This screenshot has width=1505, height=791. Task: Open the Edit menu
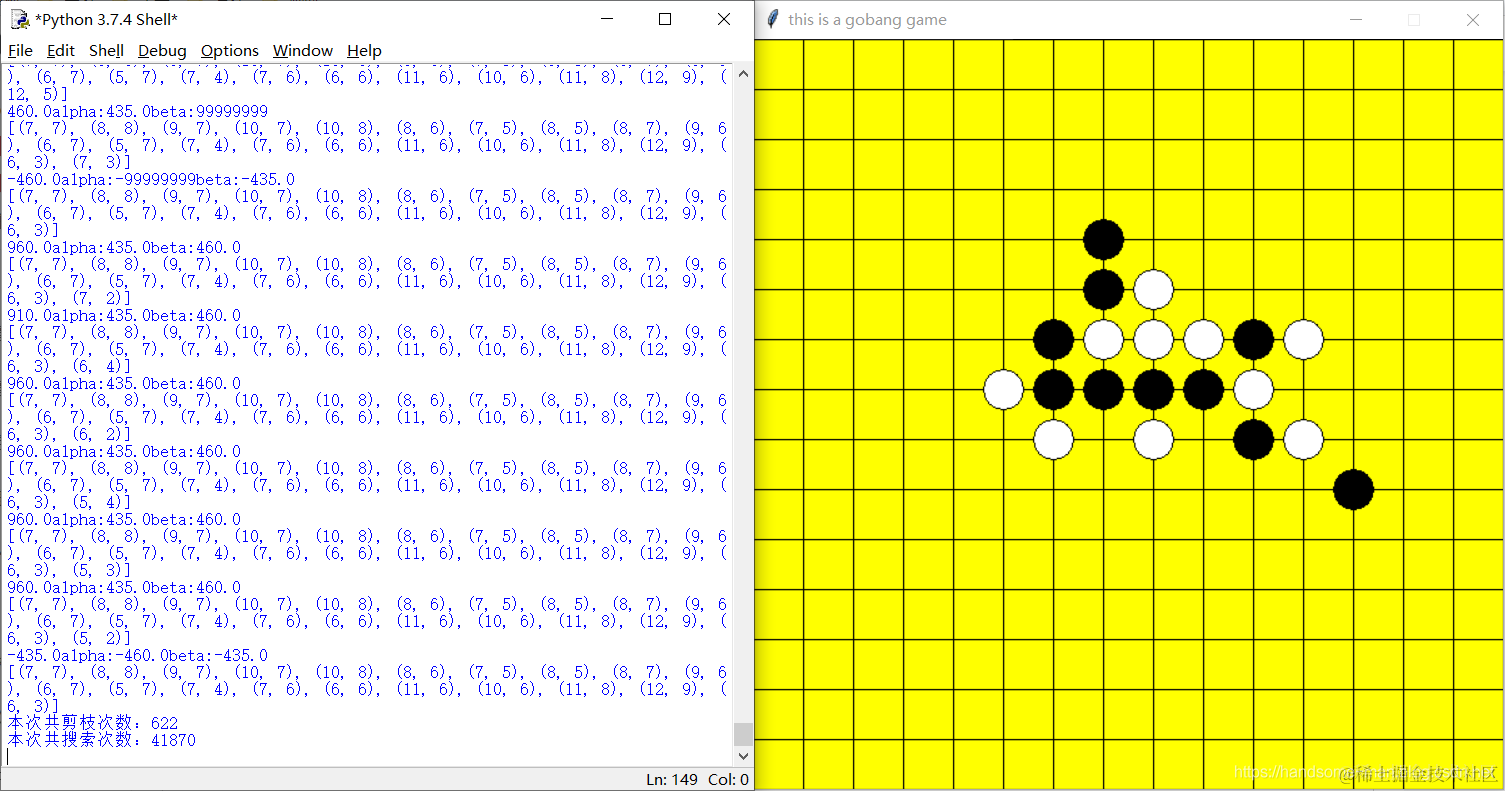pyautogui.click(x=61, y=50)
